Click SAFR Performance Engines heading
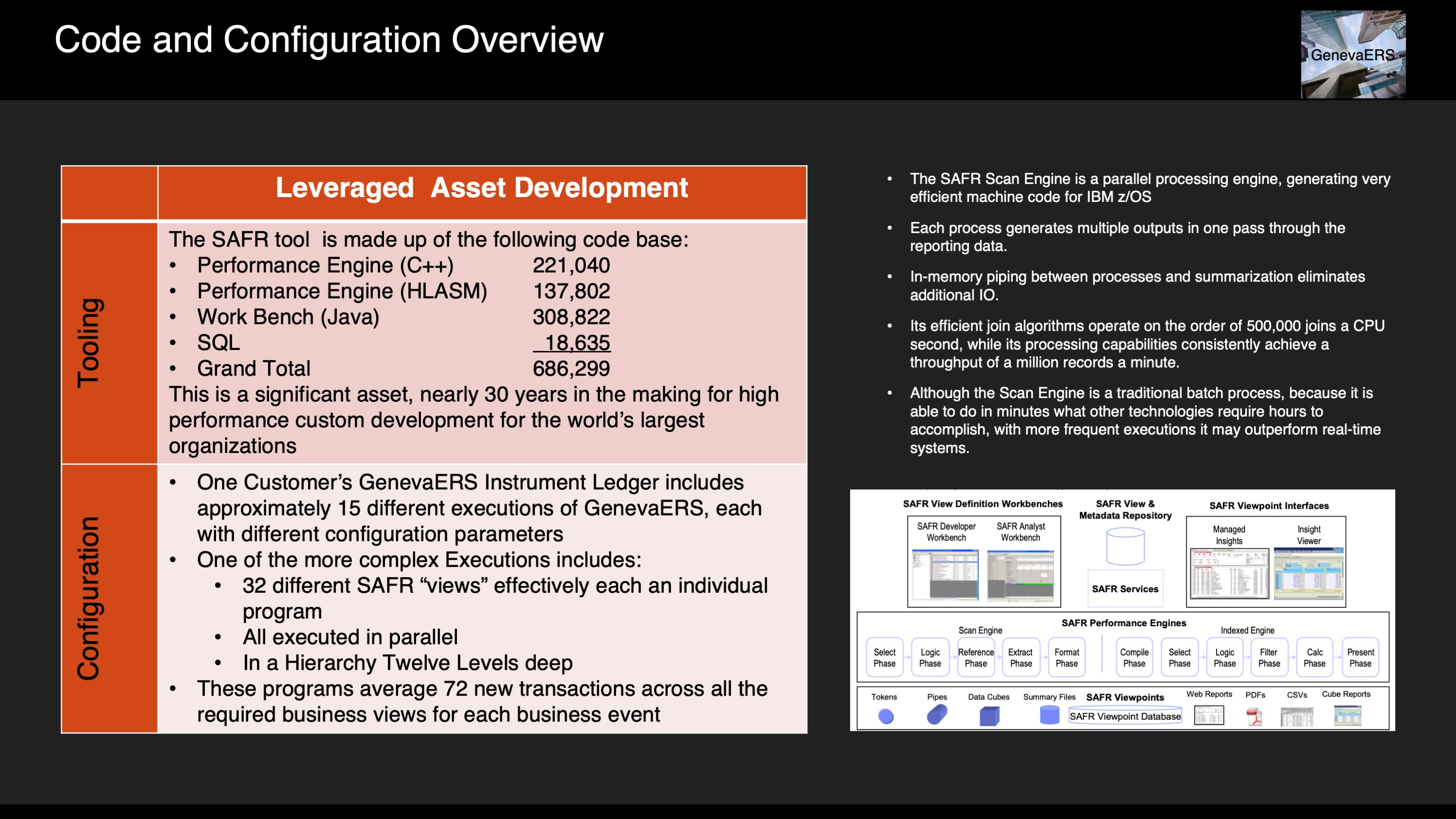The height and width of the screenshot is (819, 1456). pos(1123,623)
